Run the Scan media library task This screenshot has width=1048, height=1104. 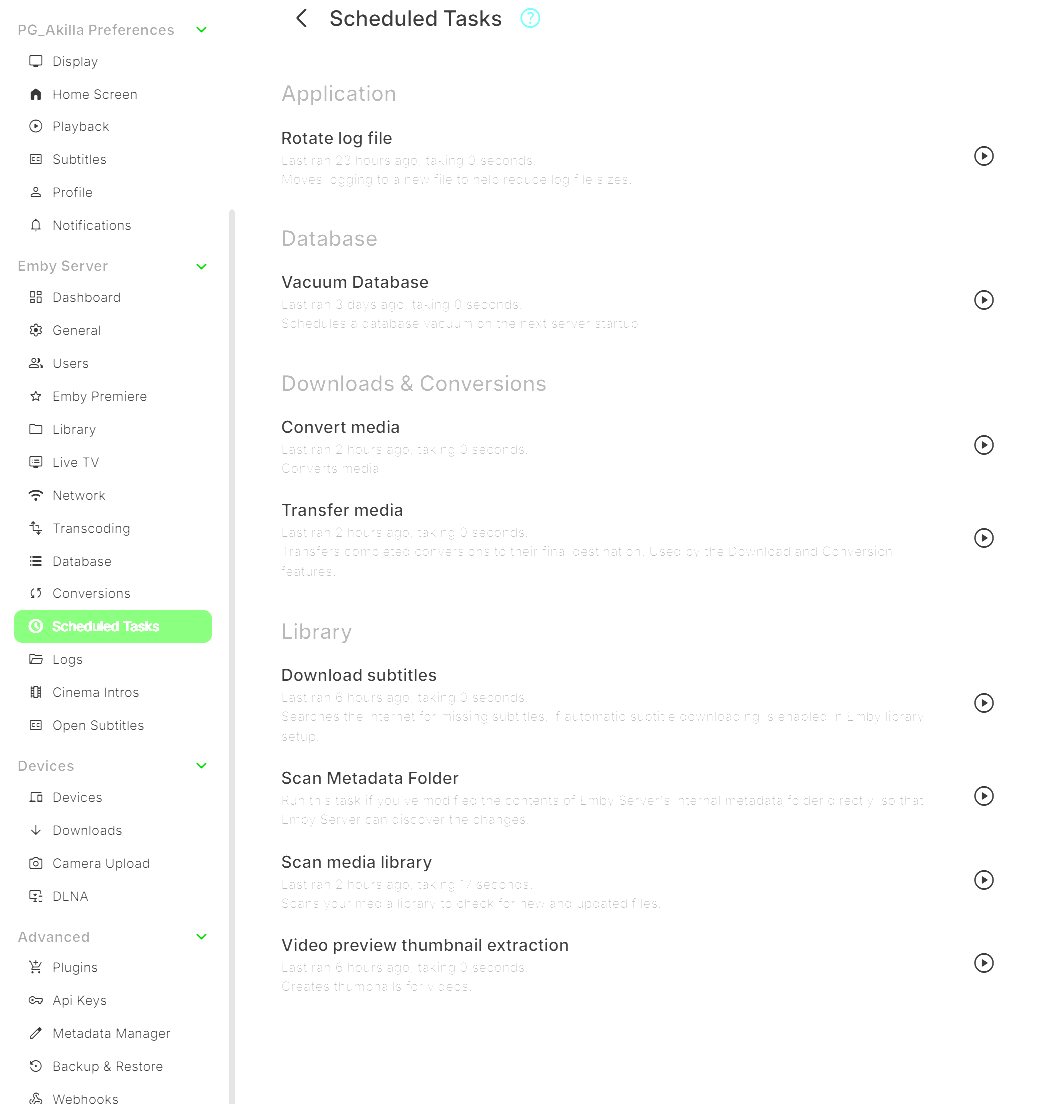(984, 880)
